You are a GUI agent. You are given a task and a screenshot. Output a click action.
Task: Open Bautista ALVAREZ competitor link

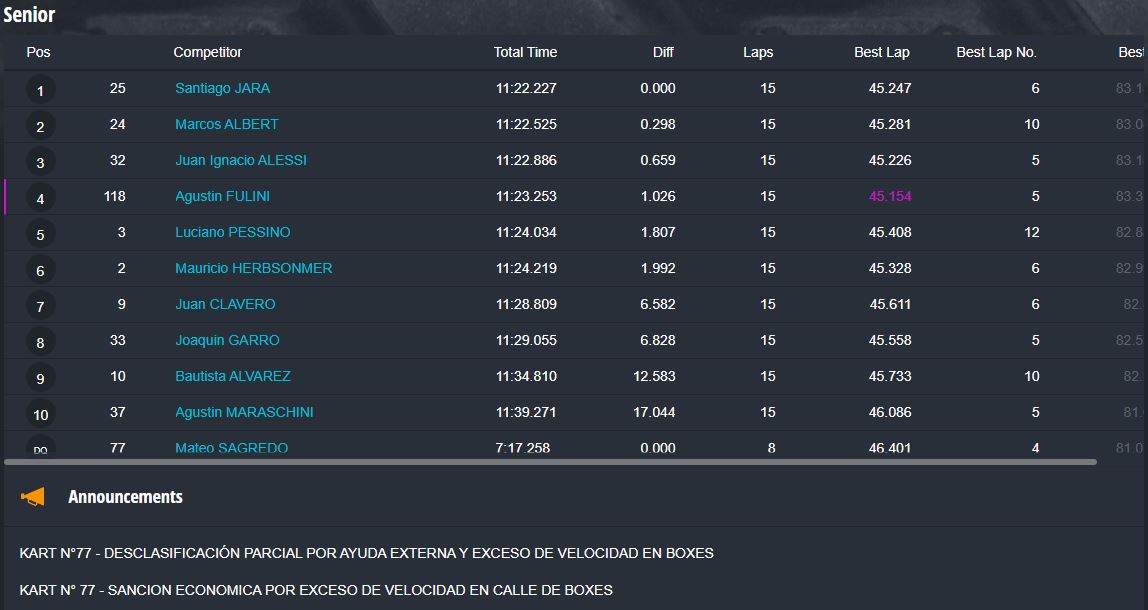232,376
